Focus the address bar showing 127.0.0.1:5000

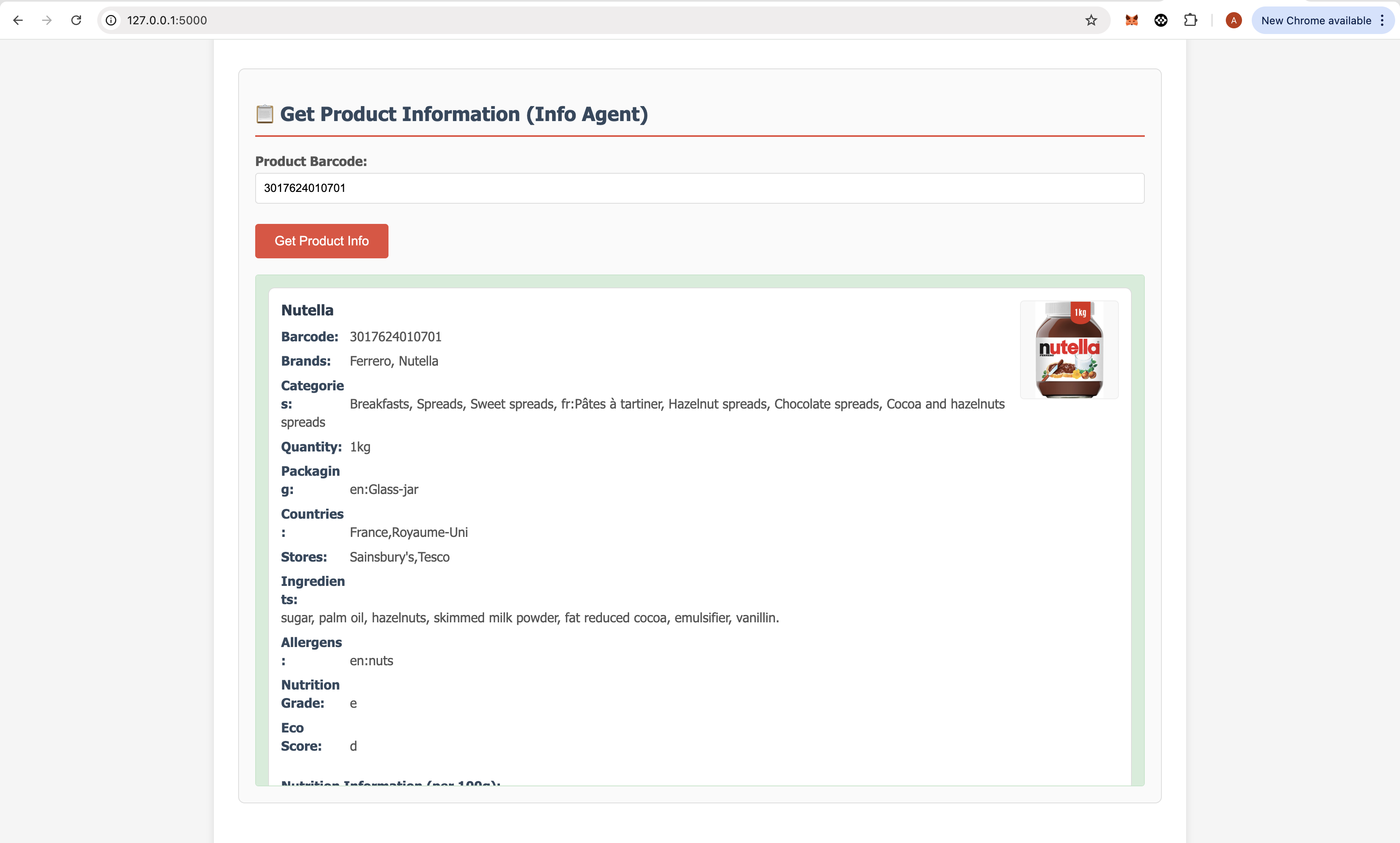click(604, 21)
